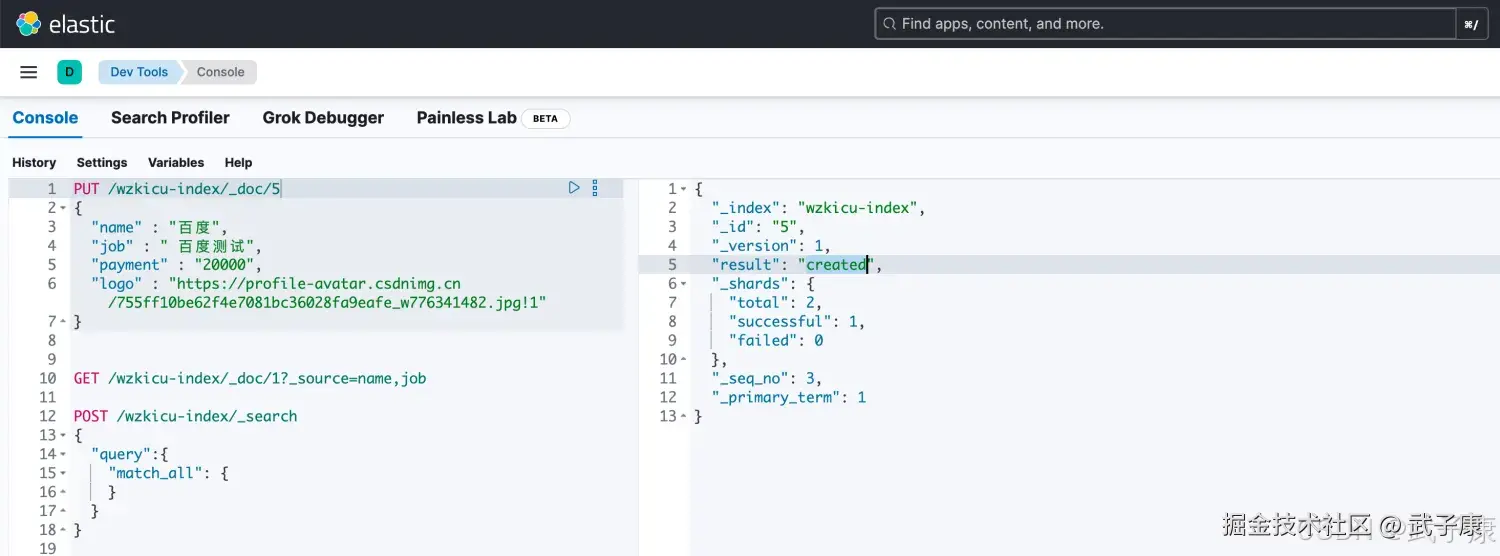Open the Grok Debugger tab
The height and width of the screenshot is (556, 1500).
(323, 118)
